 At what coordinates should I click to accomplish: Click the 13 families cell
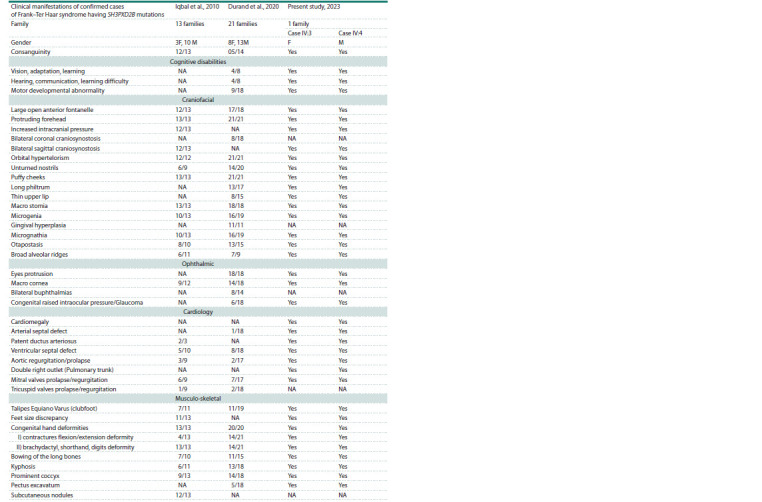tap(190, 24)
